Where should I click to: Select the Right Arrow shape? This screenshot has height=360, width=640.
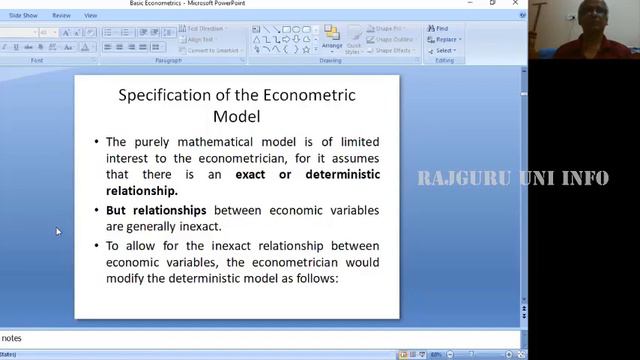(286, 40)
